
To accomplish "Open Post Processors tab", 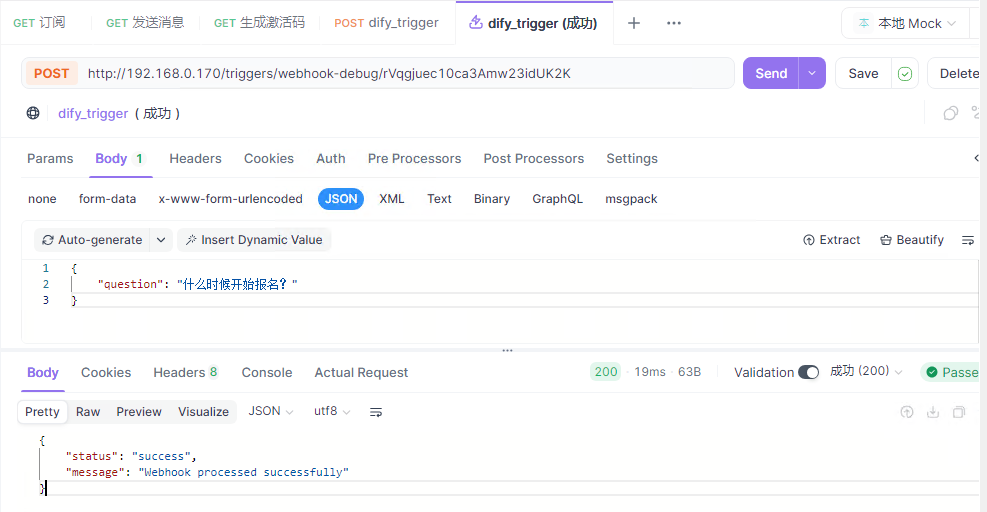I will [533, 159].
